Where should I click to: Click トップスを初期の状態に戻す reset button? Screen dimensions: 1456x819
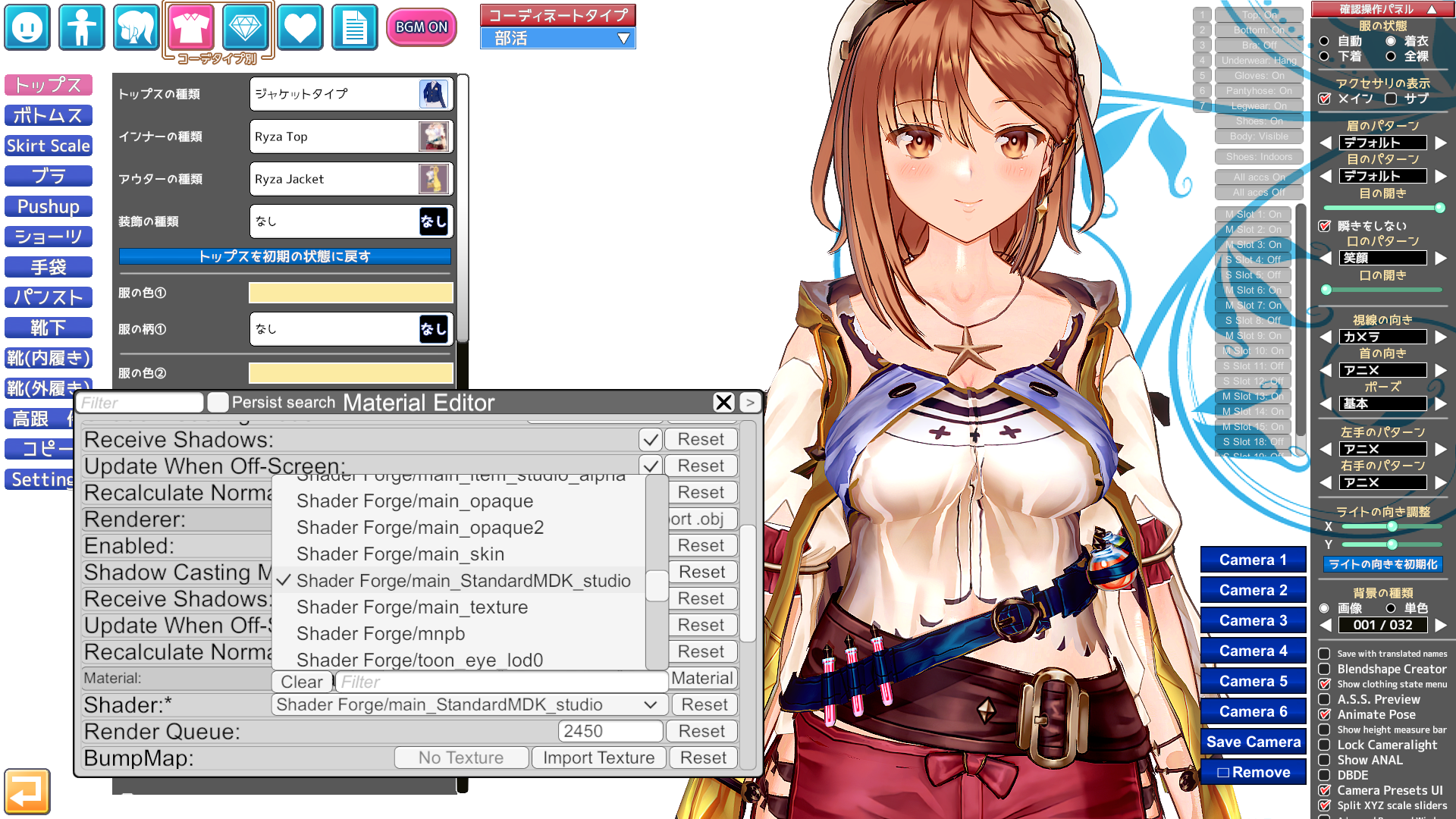(x=285, y=256)
